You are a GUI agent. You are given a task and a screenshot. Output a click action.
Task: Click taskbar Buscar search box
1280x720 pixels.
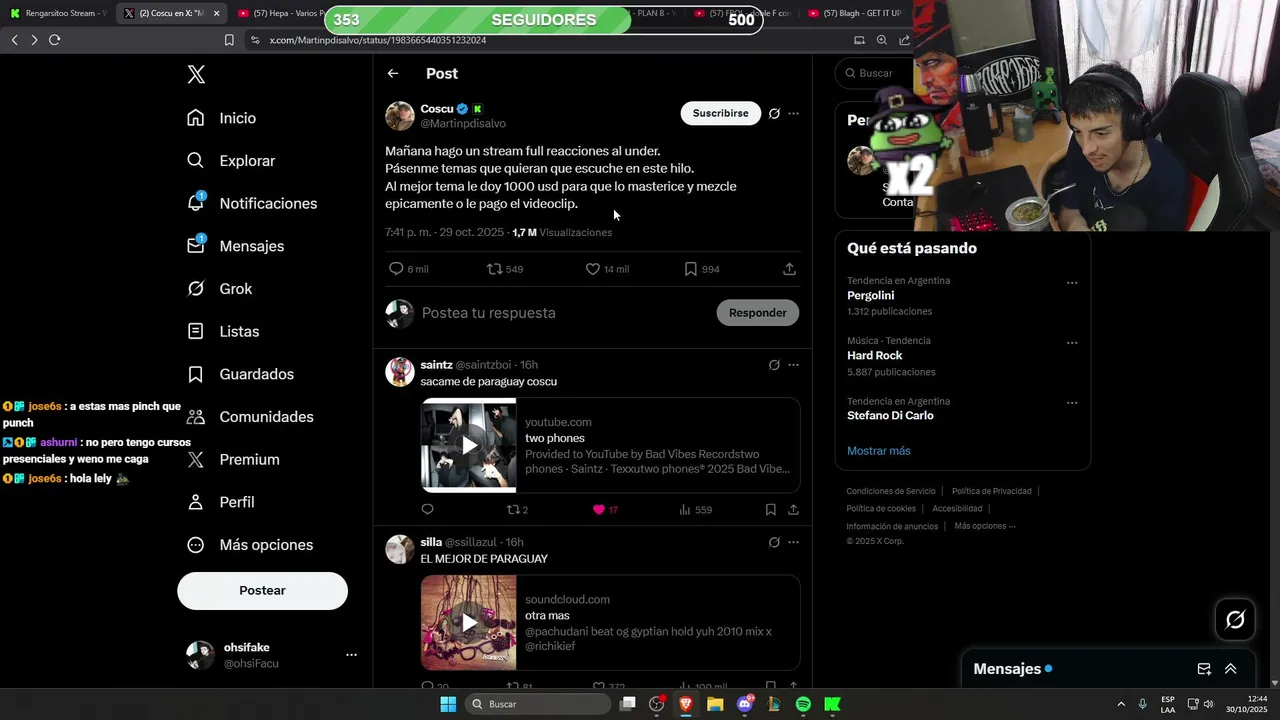539,704
